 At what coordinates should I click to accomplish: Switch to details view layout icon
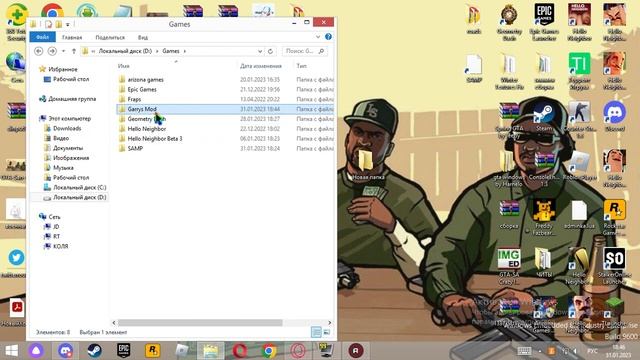click(x=316, y=332)
